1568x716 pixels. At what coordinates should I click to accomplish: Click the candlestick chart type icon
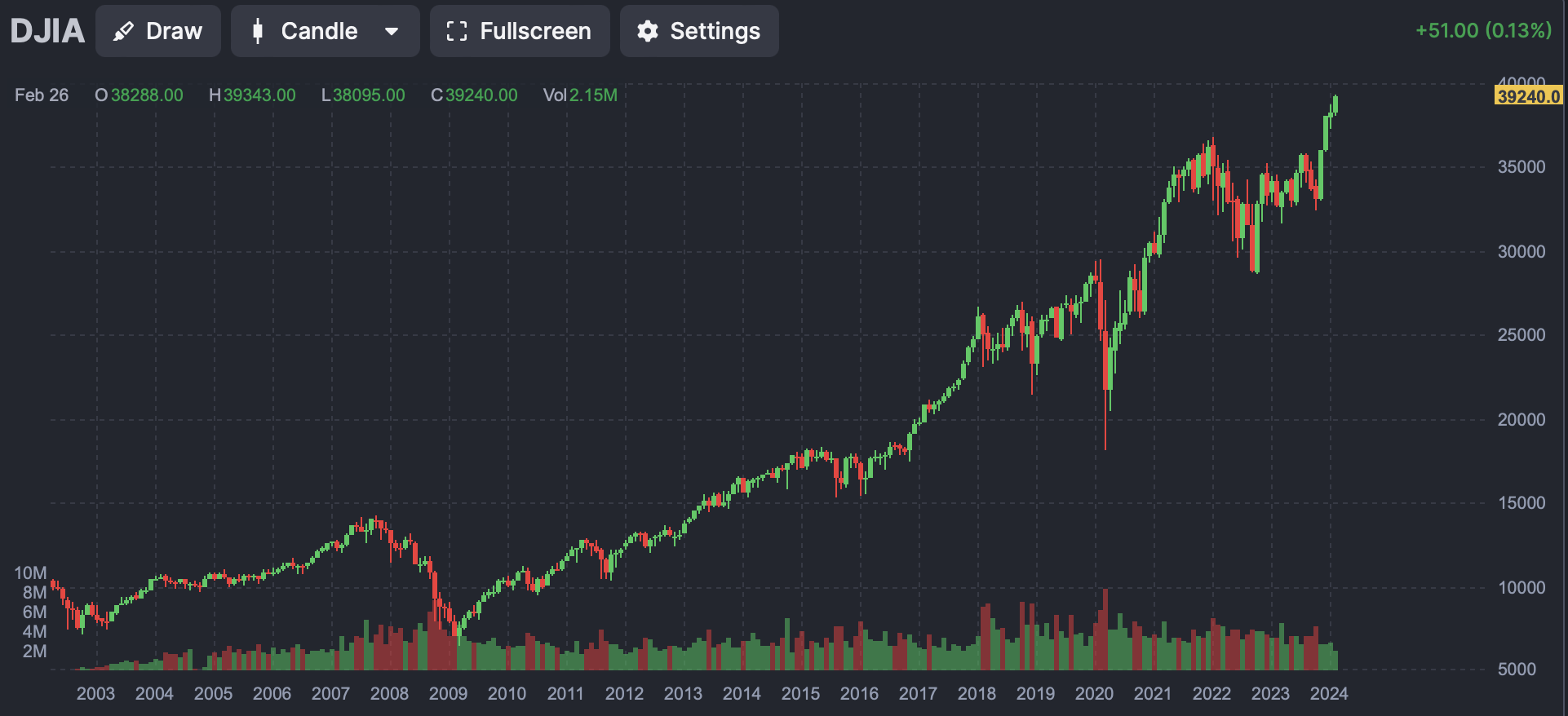pos(258,32)
